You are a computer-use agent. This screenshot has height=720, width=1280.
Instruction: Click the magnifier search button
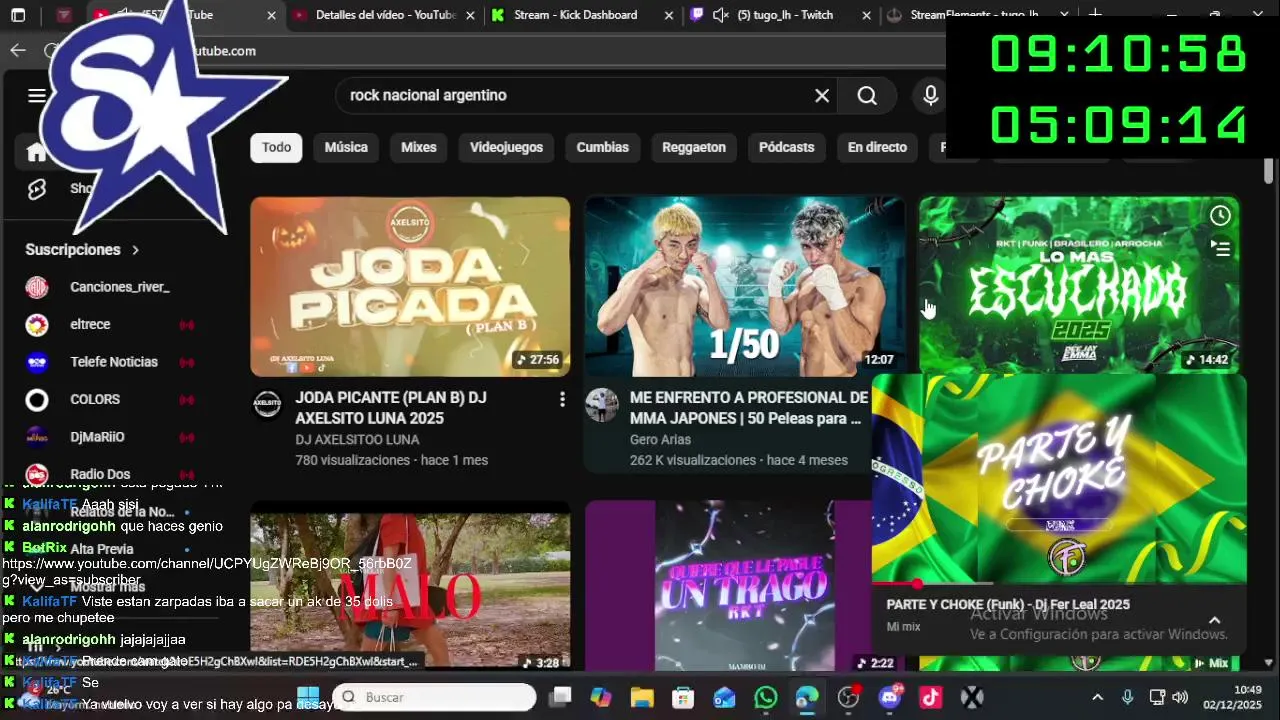point(867,96)
